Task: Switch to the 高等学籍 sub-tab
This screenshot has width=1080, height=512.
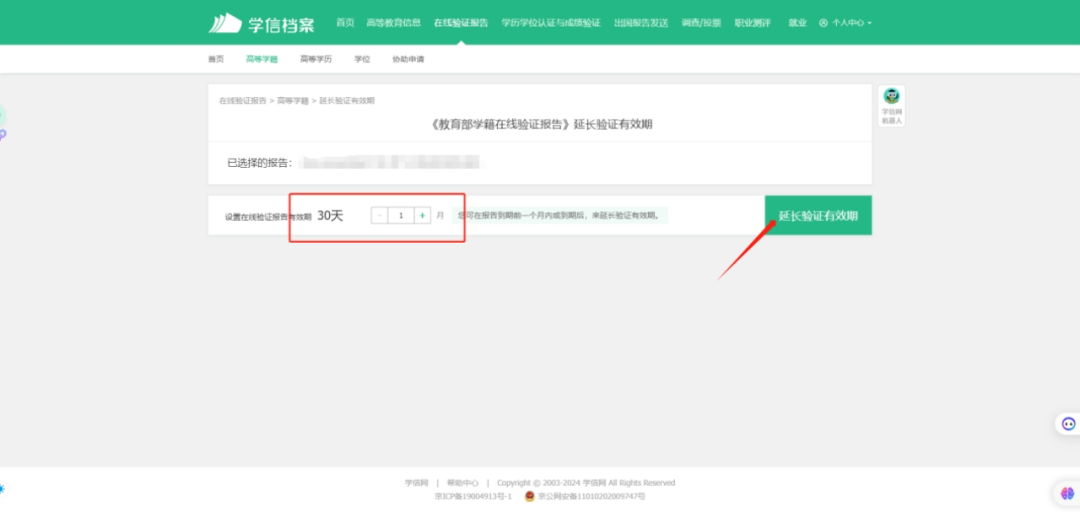Action: click(262, 59)
